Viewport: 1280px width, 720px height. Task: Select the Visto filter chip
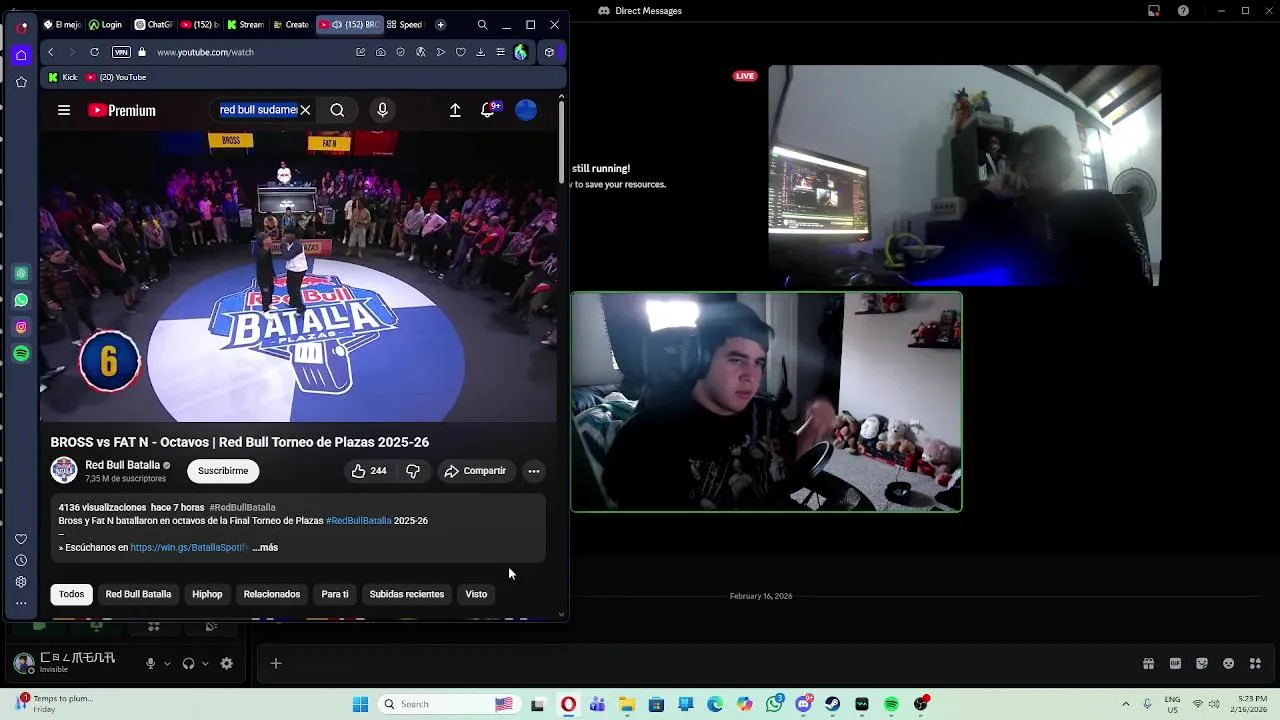click(476, 594)
